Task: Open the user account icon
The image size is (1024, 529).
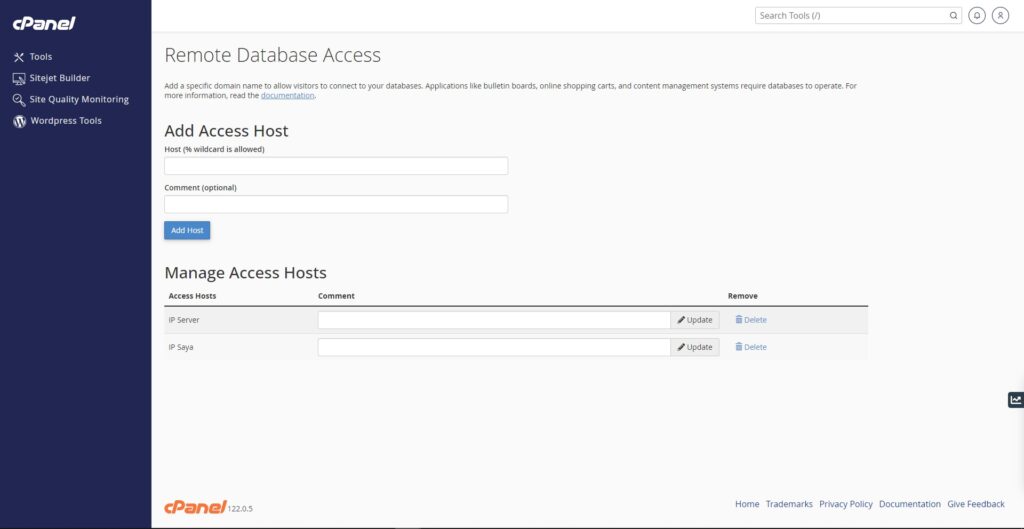Action: (x=1000, y=16)
